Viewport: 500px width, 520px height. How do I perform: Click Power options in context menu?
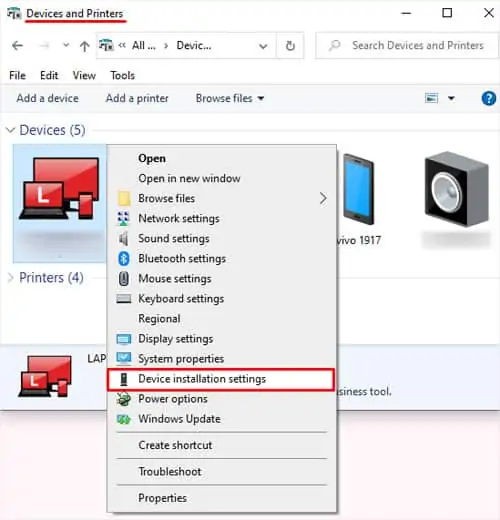click(221, 399)
